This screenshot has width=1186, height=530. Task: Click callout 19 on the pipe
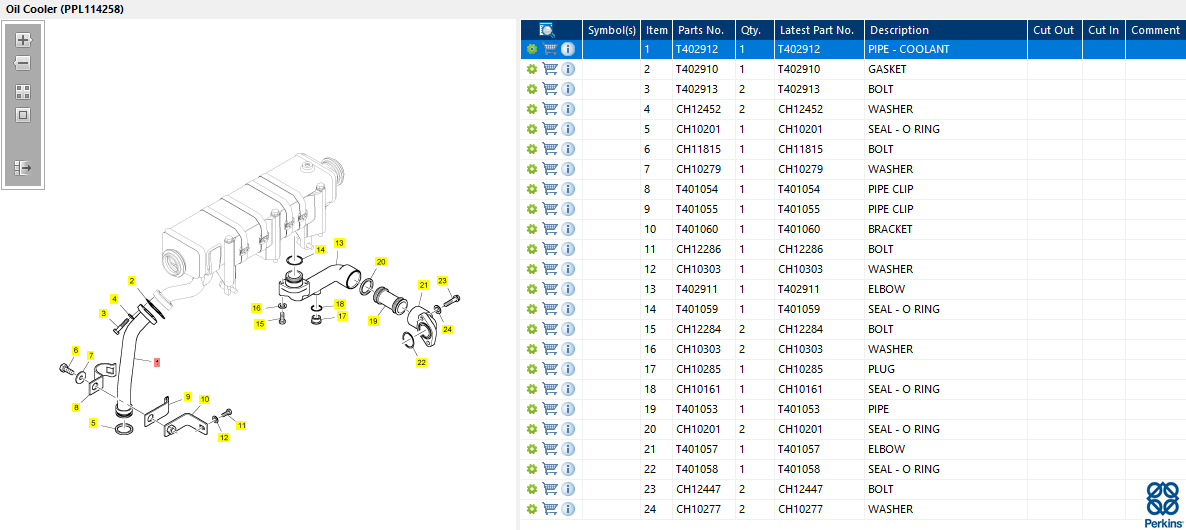[373, 321]
